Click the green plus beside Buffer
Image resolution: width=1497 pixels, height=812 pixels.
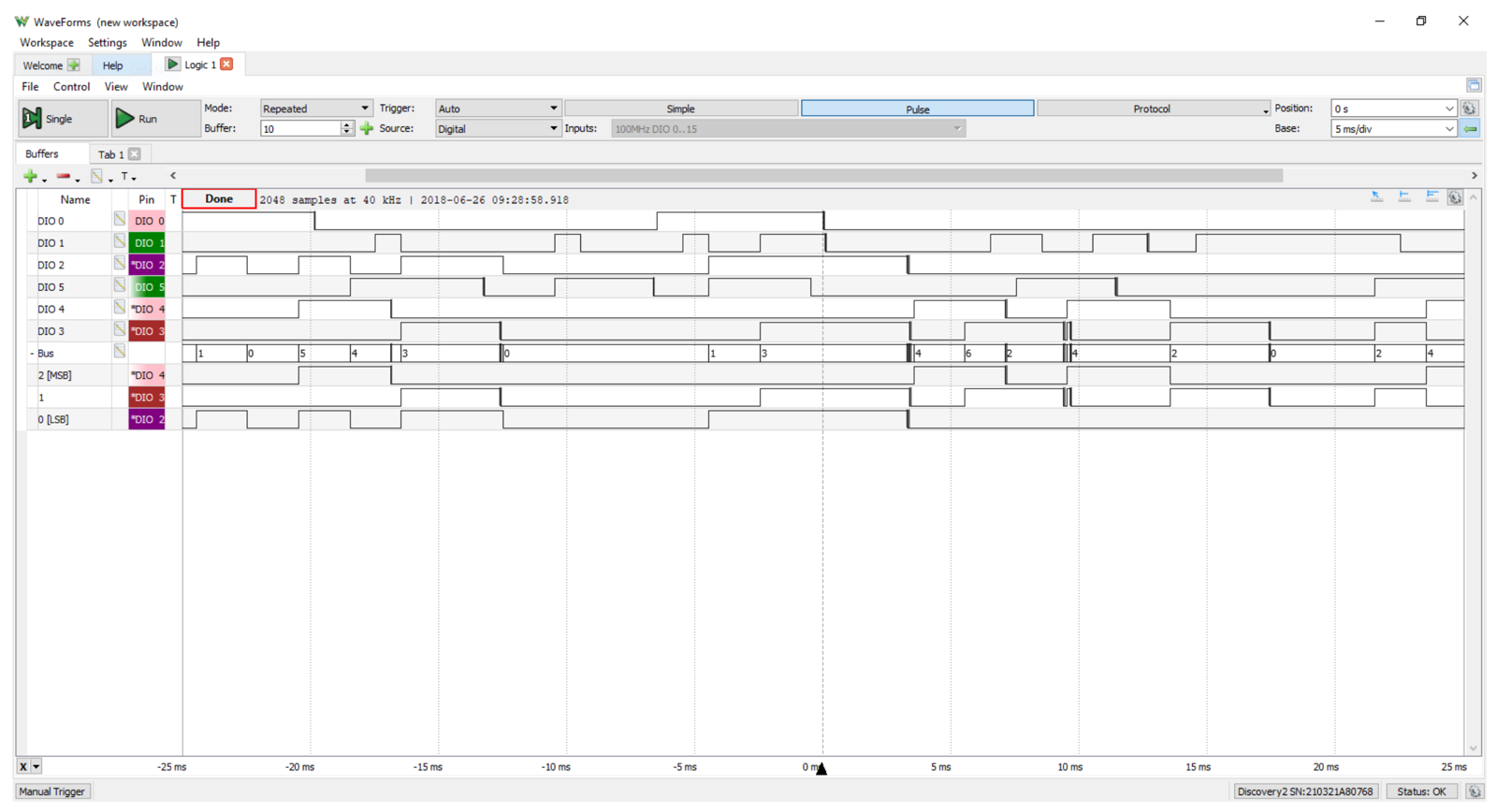[x=367, y=129]
